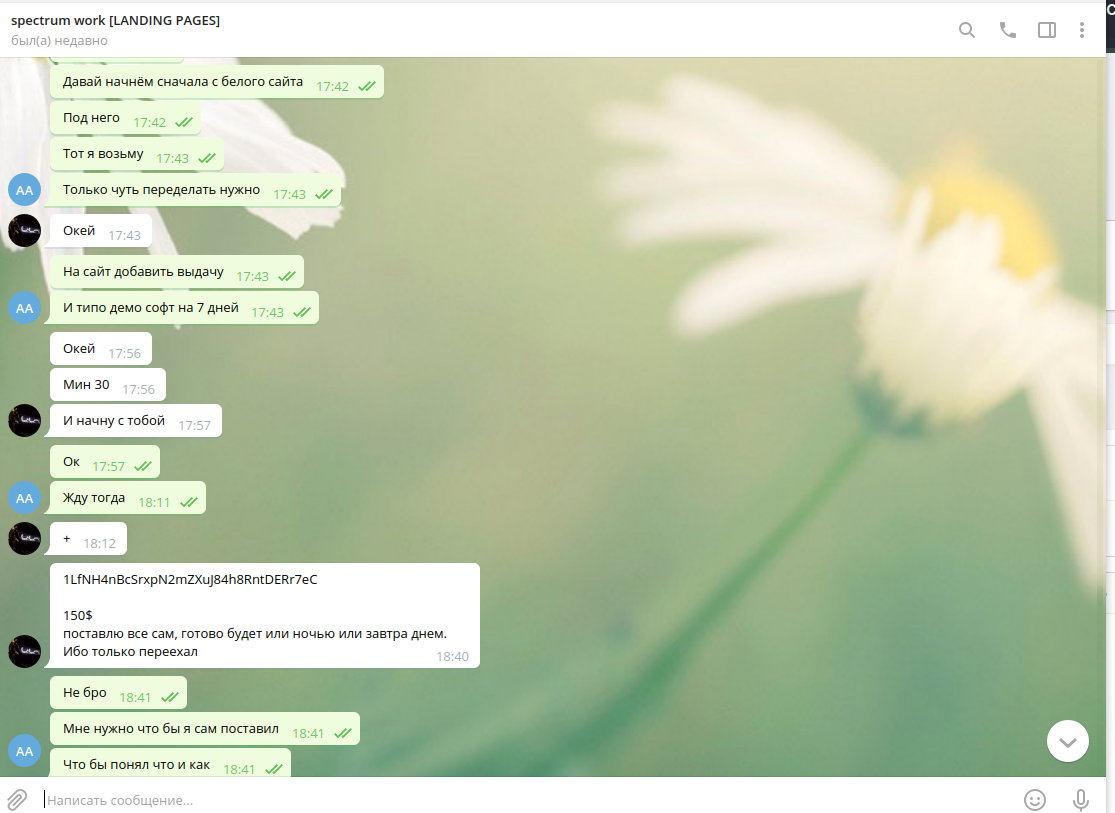Click the '150$' line in the message
Image resolution: width=1115 pixels, height=813 pixels.
(78, 615)
